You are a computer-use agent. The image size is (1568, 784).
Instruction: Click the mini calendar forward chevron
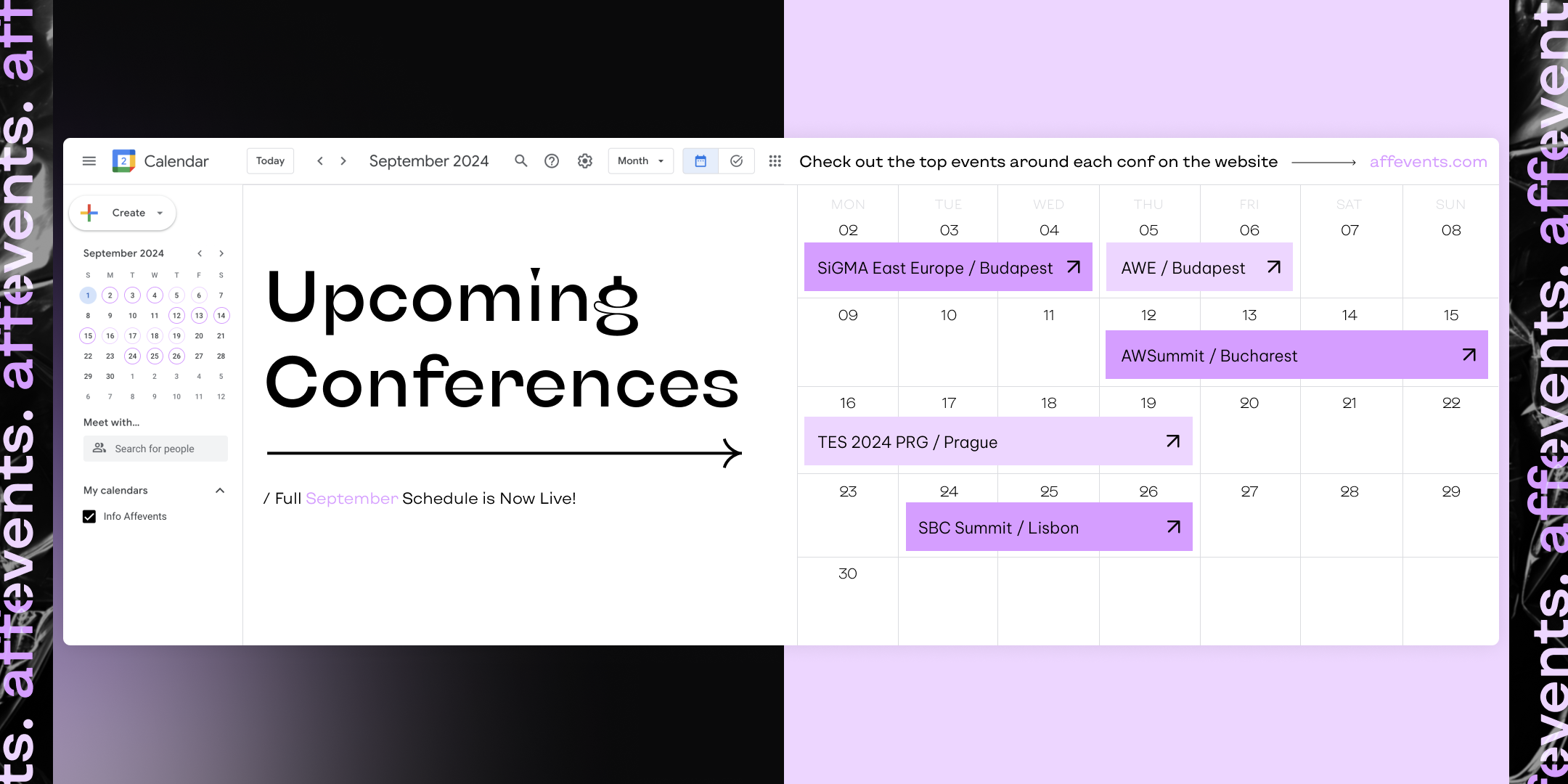pyautogui.click(x=222, y=252)
